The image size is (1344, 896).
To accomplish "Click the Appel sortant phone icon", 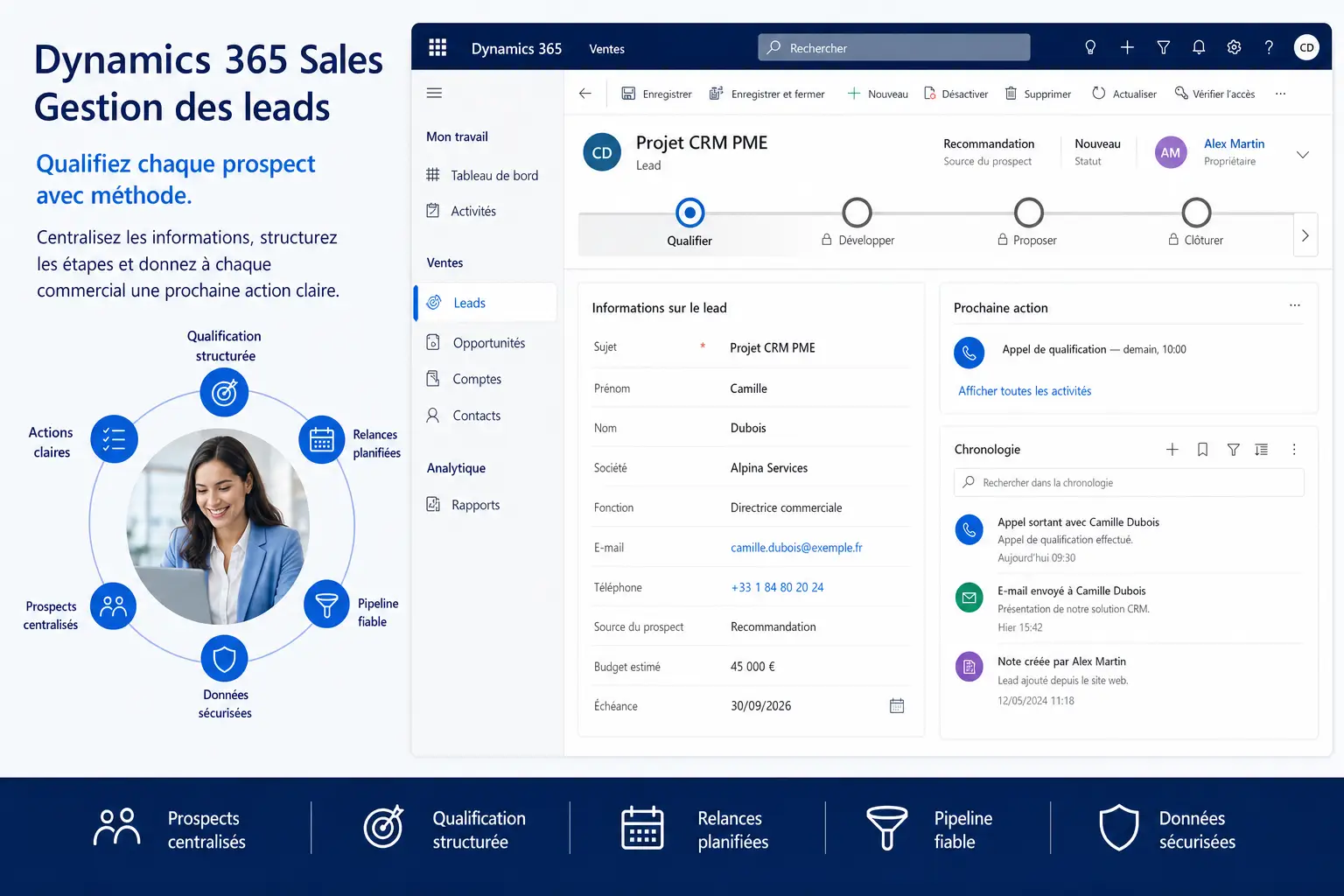I will tap(969, 529).
